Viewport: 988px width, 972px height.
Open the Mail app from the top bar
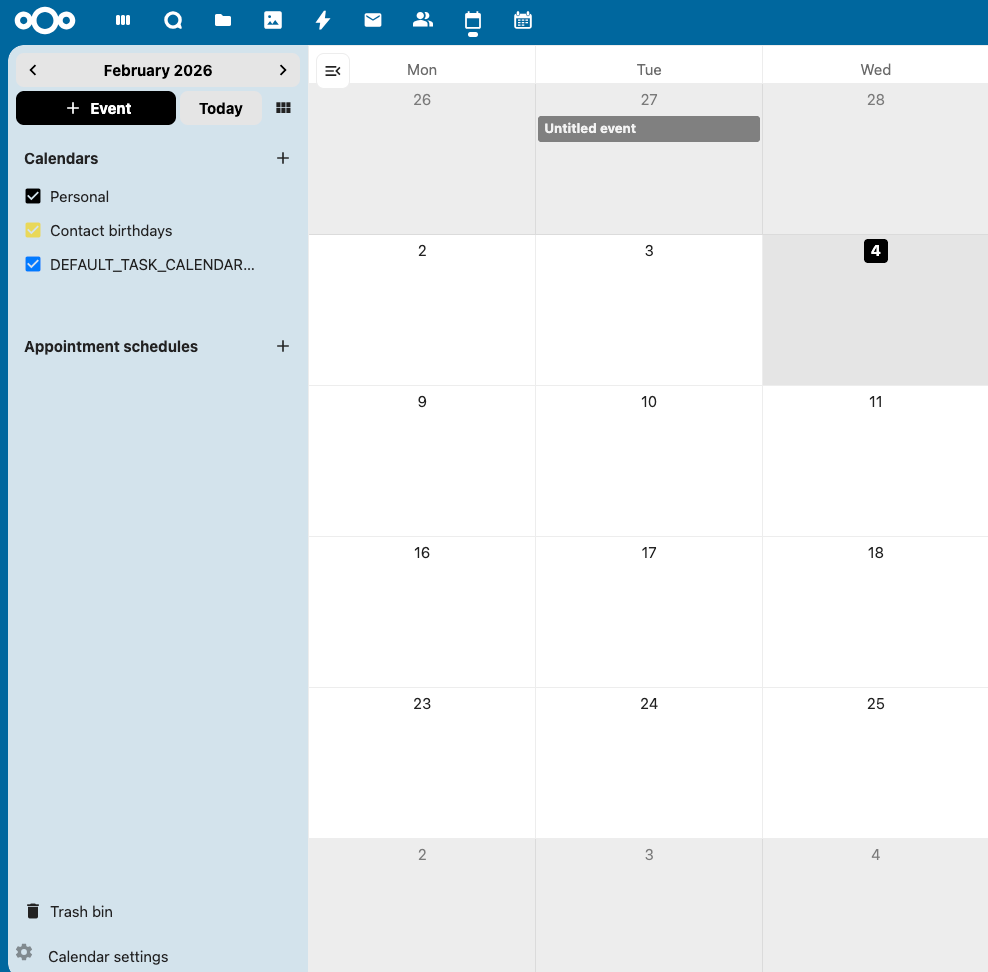[372, 20]
